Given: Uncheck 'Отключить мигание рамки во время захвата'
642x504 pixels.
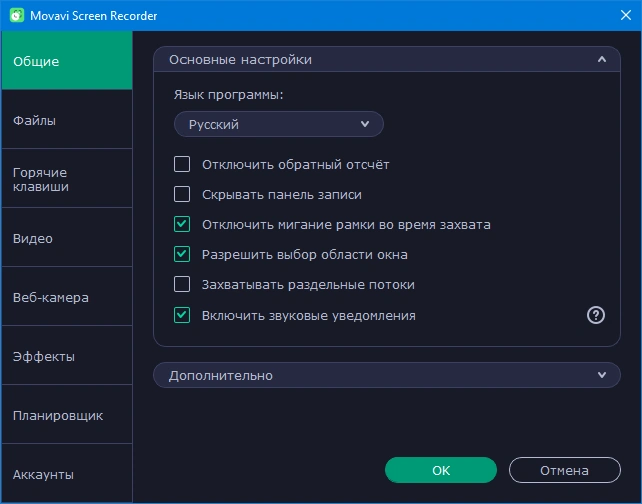Looking at the screenshot, I should pos(182,224).
